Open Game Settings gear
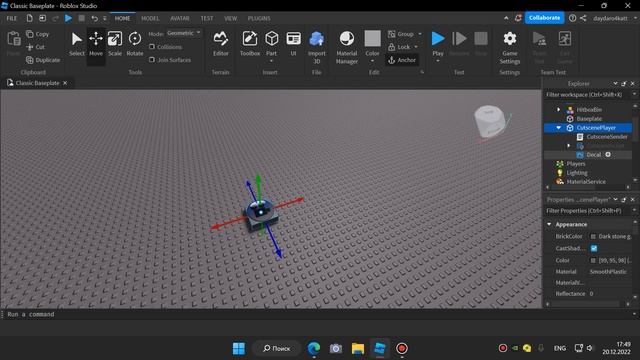 pyautogui.click(x=509, y=39)
